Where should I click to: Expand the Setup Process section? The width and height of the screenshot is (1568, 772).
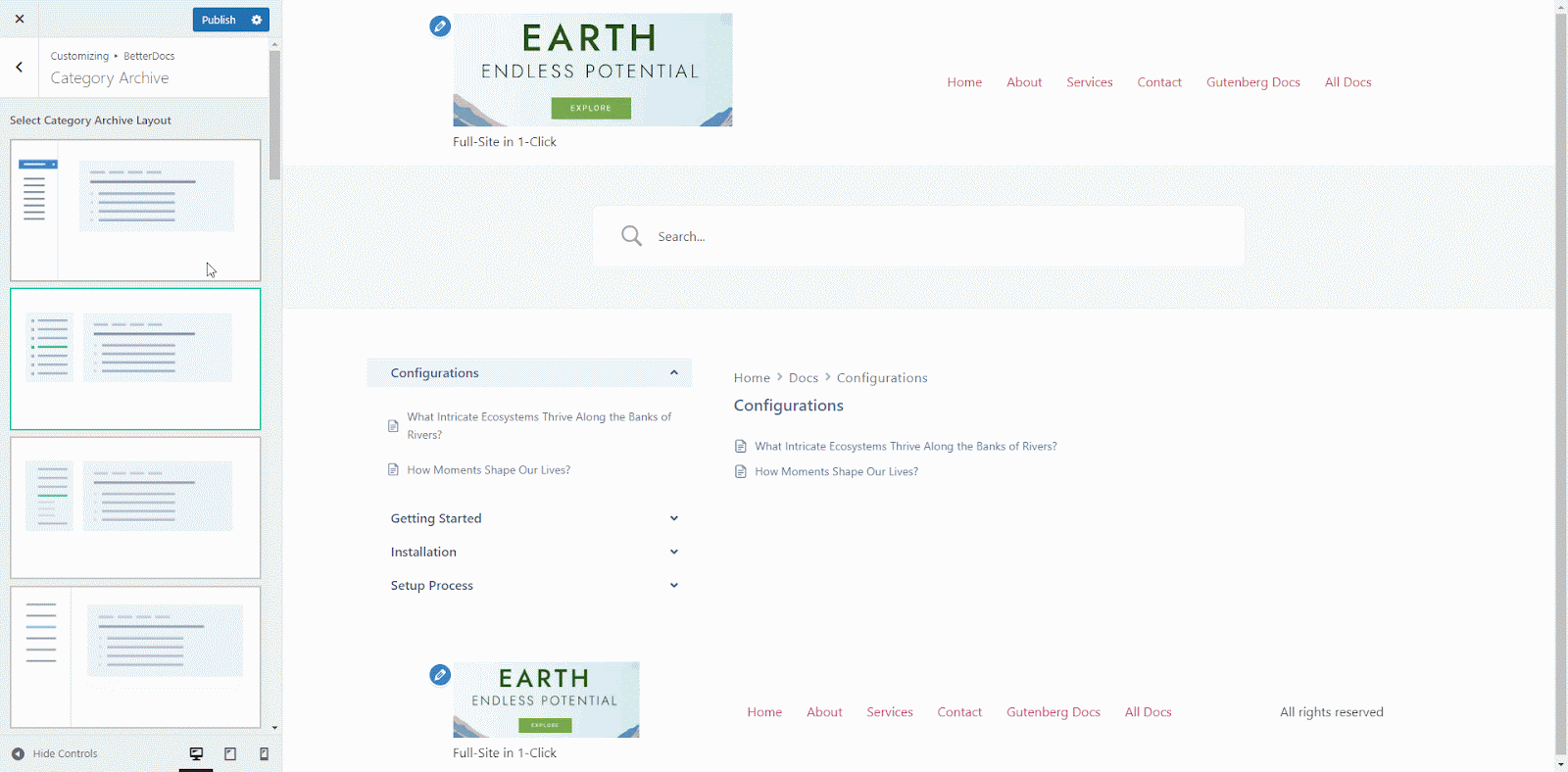673,585
